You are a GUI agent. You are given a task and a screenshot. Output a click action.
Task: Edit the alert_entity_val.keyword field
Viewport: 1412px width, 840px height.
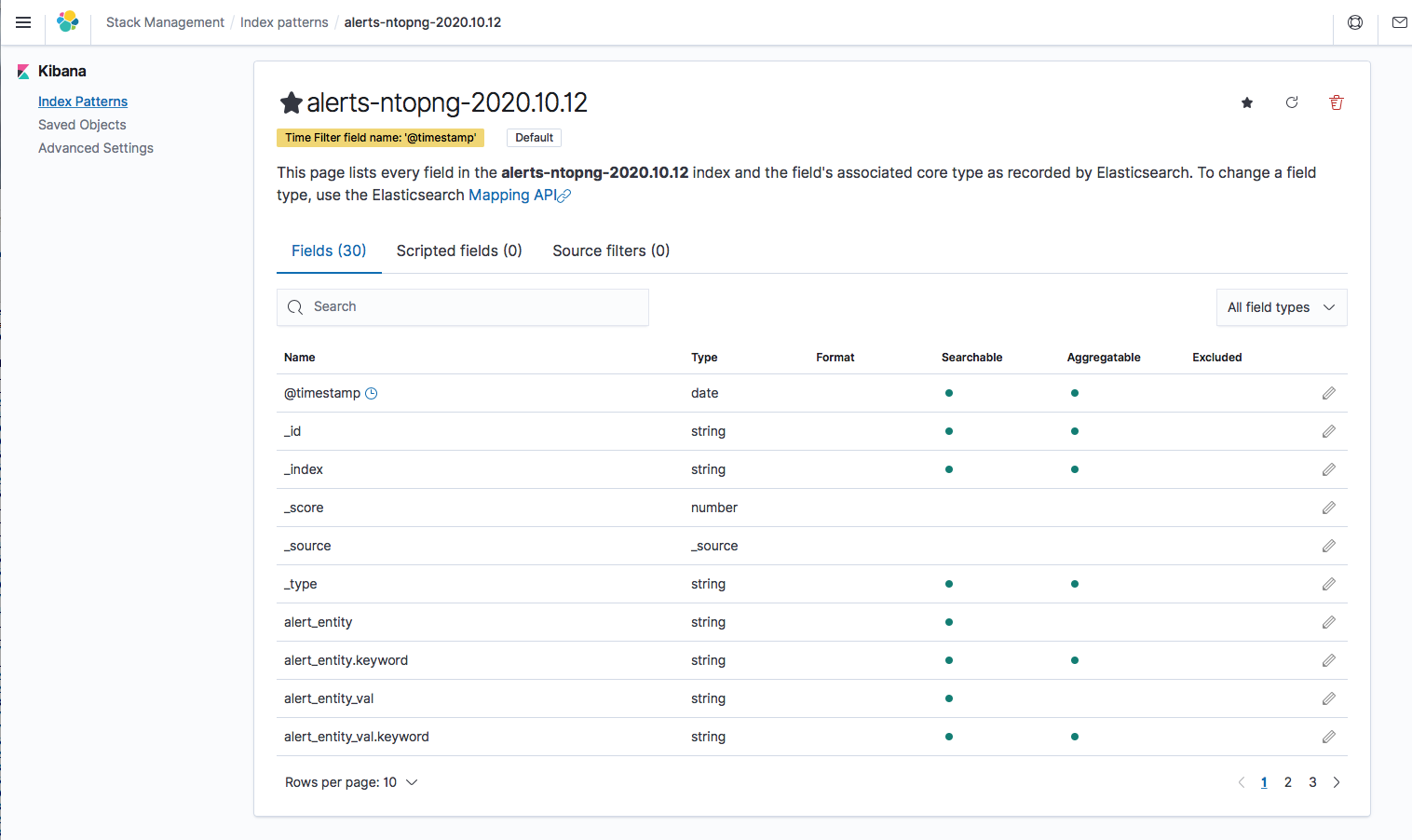[1329, 737]
